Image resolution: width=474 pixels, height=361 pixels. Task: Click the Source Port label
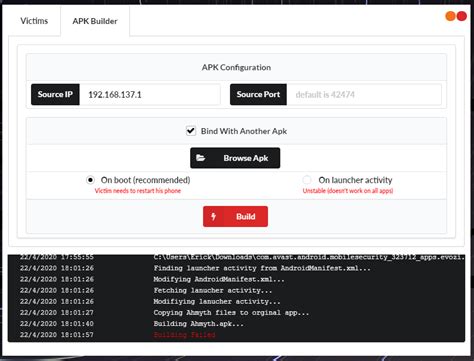pos(258,94)
